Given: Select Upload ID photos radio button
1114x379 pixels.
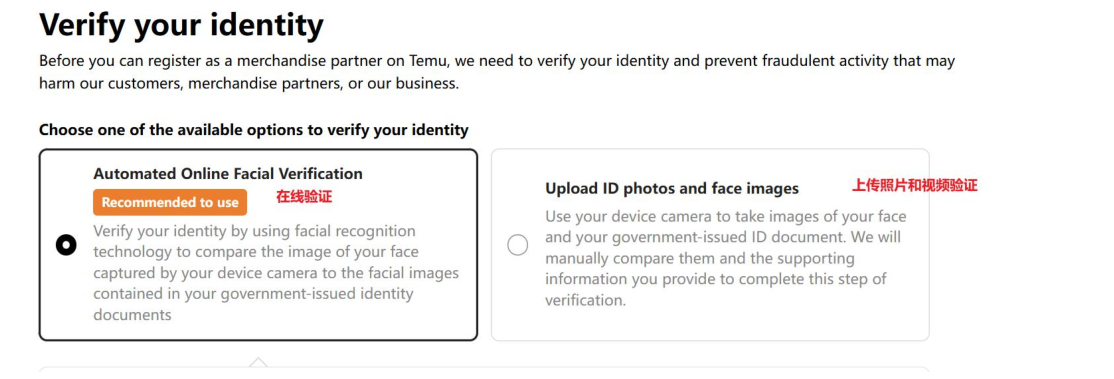Looking at the screenshot, I should pos(518,245).
